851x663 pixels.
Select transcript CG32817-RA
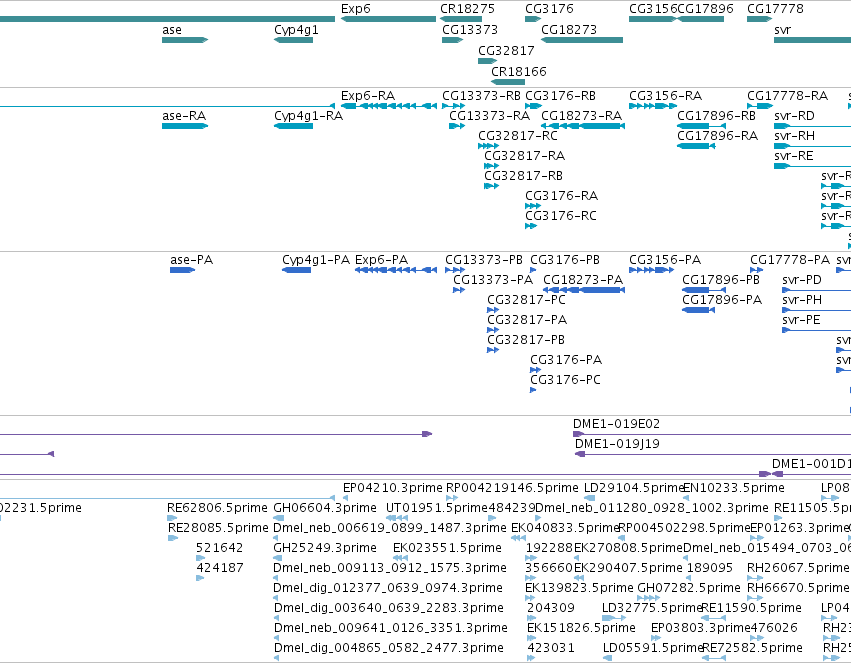(491, 166)
